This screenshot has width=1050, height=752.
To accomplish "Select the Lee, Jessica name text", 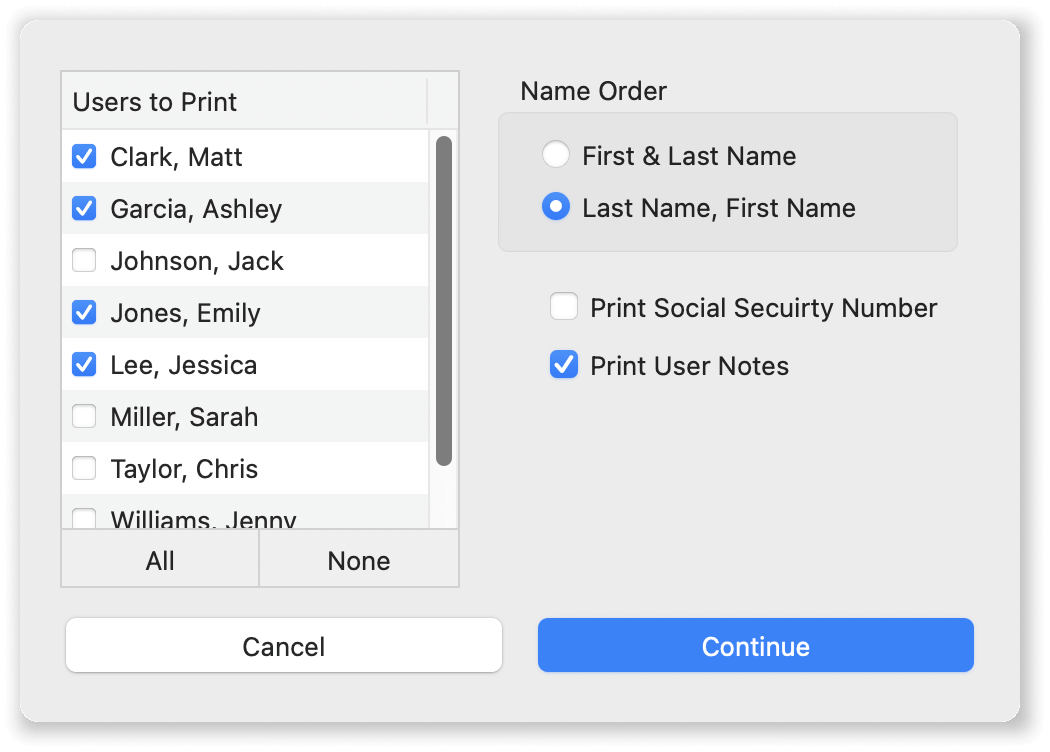I will pyautogui.click(x=183, y=366).
